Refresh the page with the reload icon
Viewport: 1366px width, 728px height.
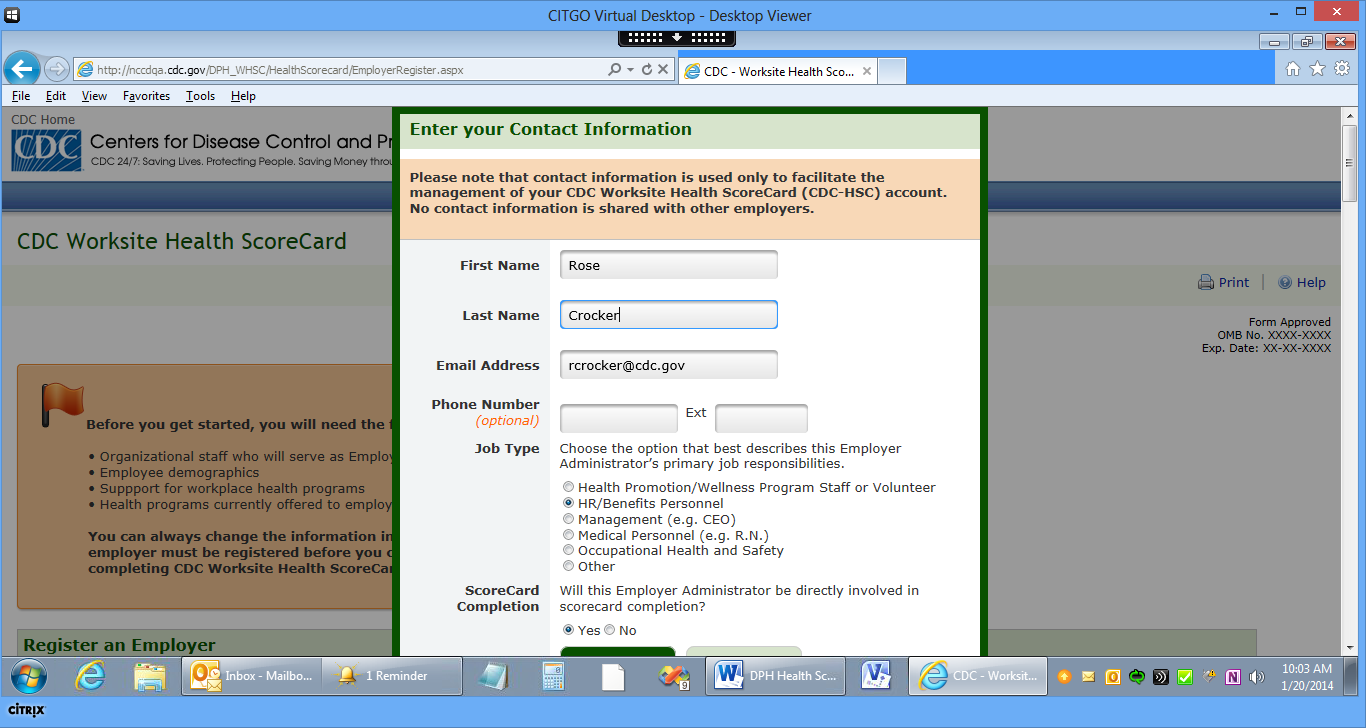[647, 70]
